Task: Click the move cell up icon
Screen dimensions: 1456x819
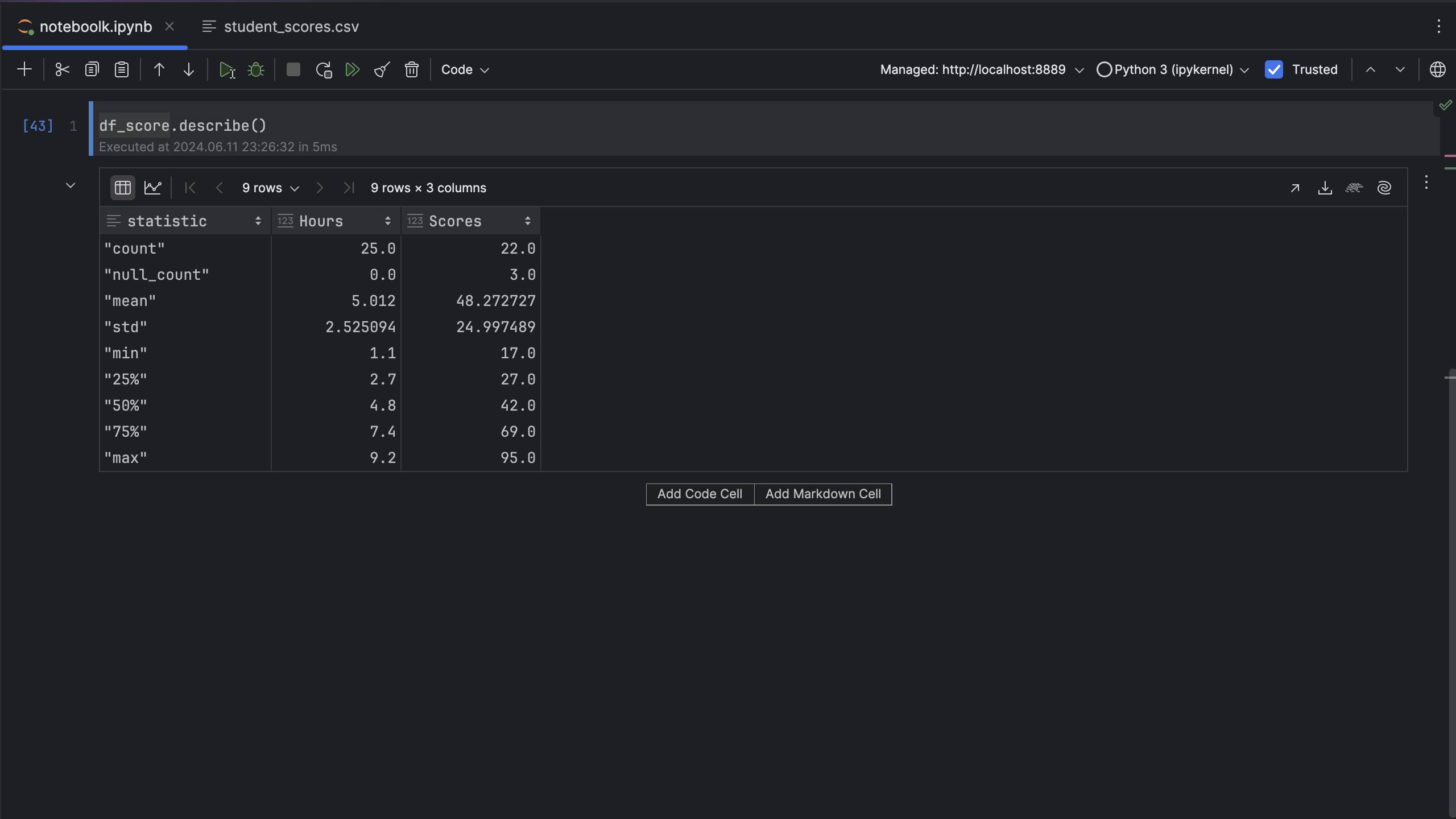Action: (x=157, y=69)
